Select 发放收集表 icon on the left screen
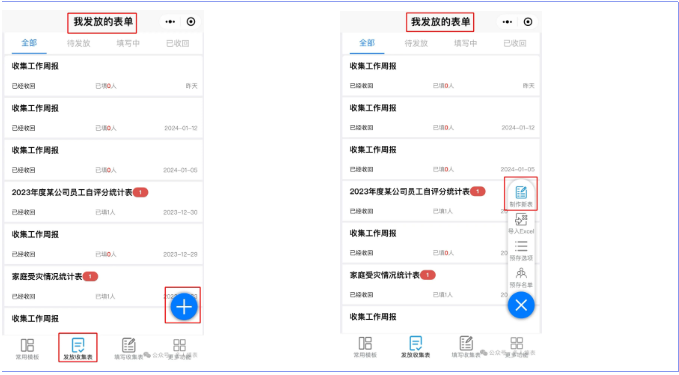This screenshot has width=679, height=375. pos(78,345)
